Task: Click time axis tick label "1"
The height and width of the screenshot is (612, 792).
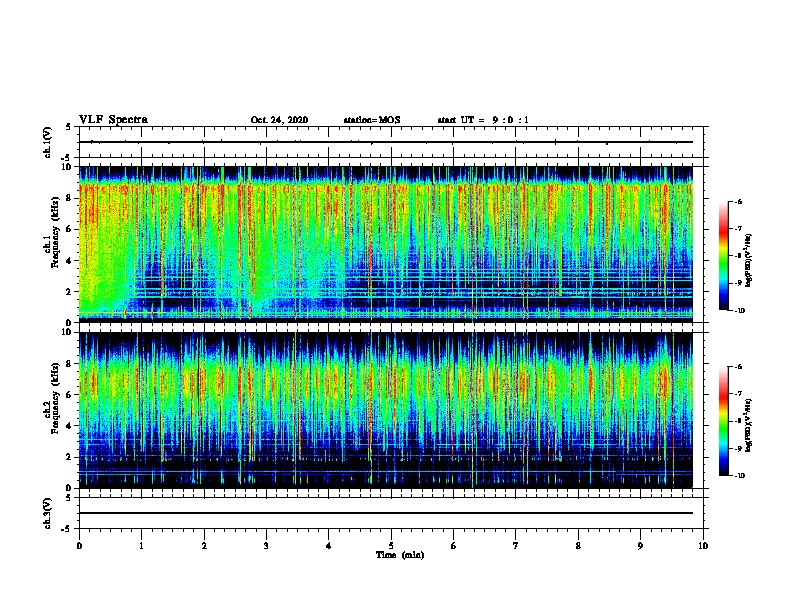Action: [141, 546]
